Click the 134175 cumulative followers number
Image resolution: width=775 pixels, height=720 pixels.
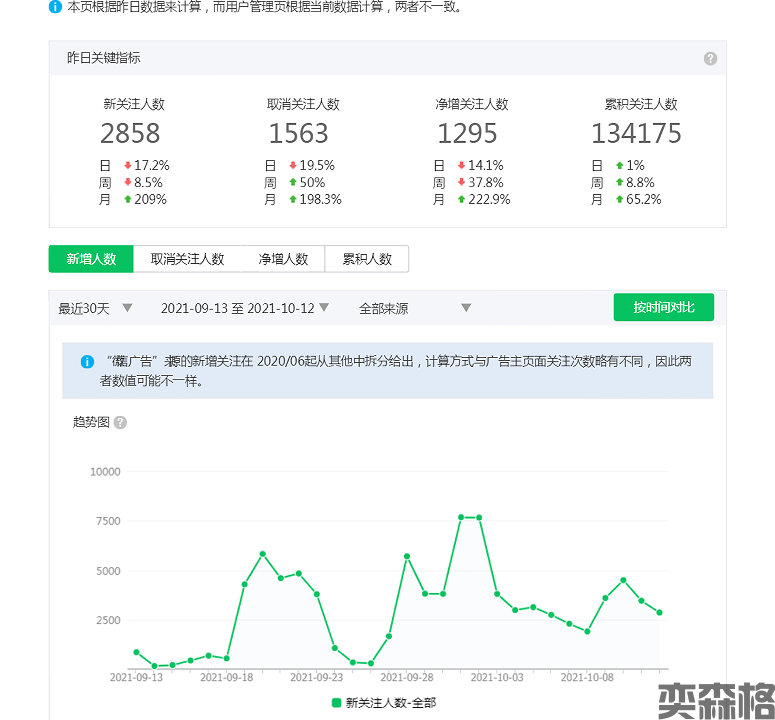point(636,133)
